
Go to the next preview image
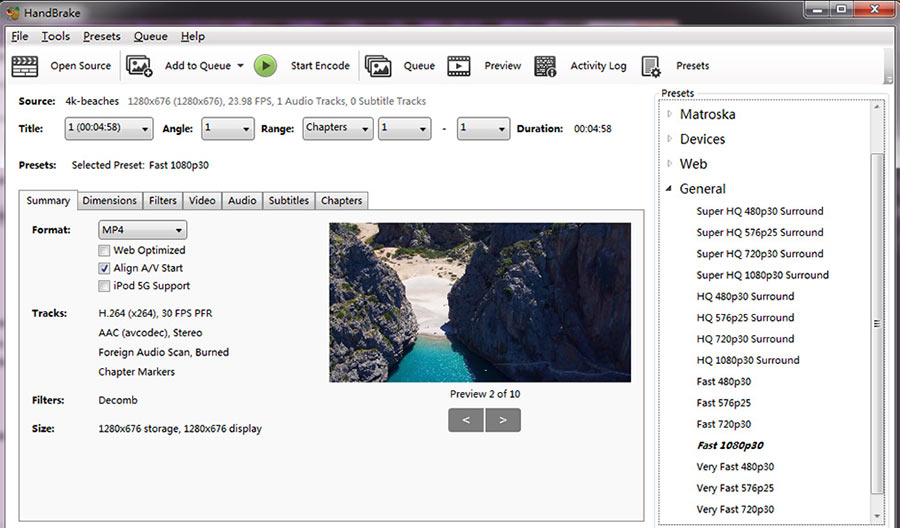pyautogui.click(x=503, y=420)
